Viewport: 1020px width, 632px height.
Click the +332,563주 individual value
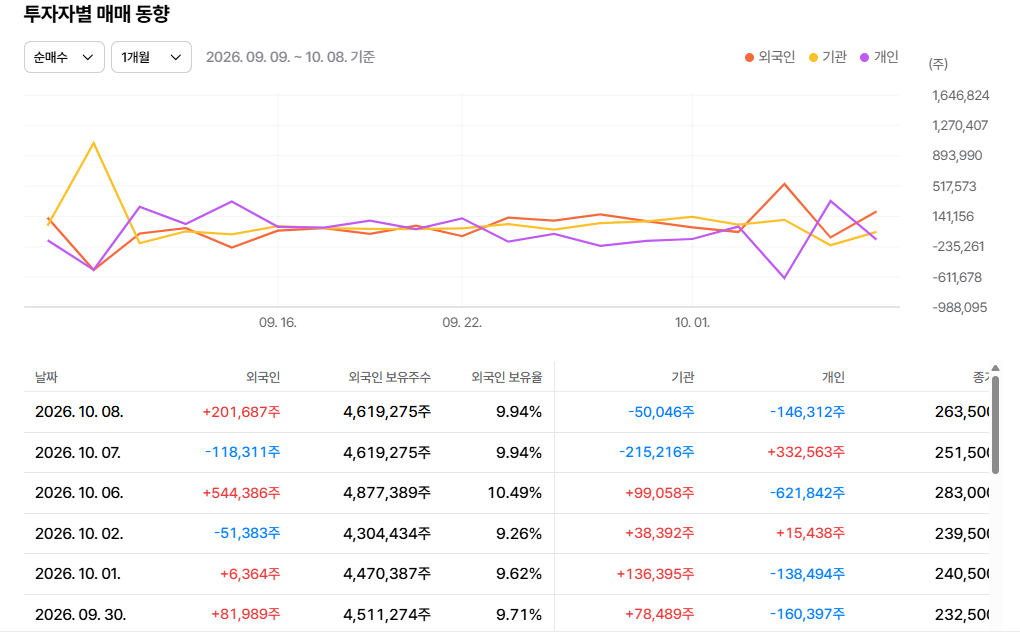pyautogui.click(x=806, y=453)
